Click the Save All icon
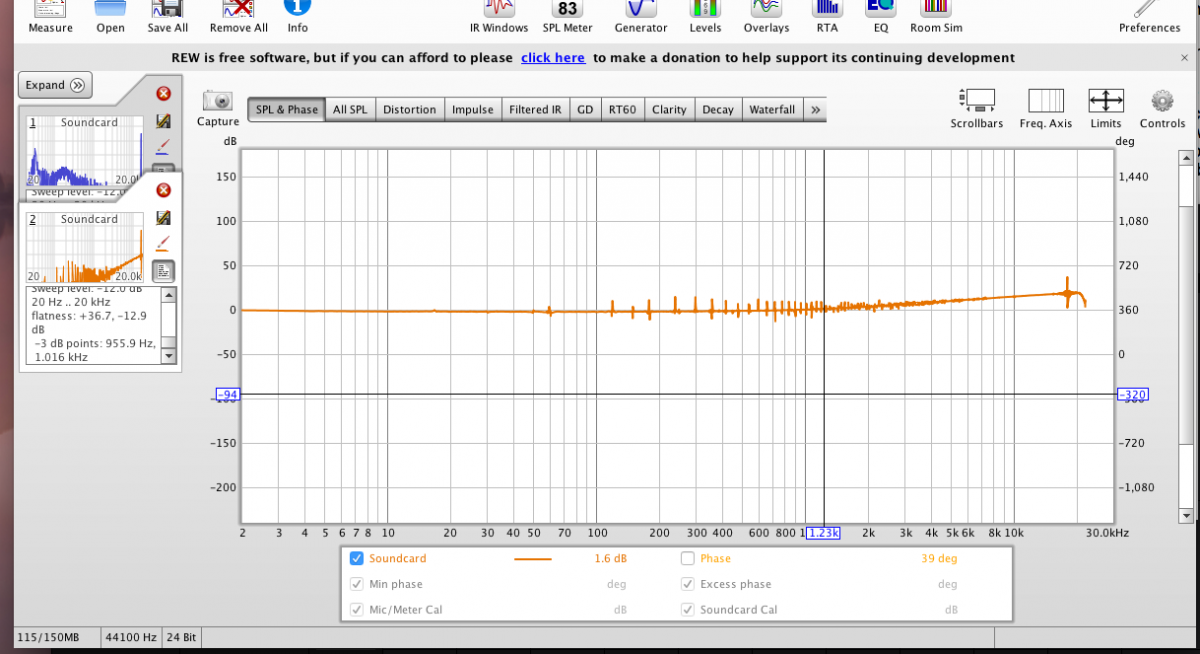1200x654 pixels. coord(167,9)
